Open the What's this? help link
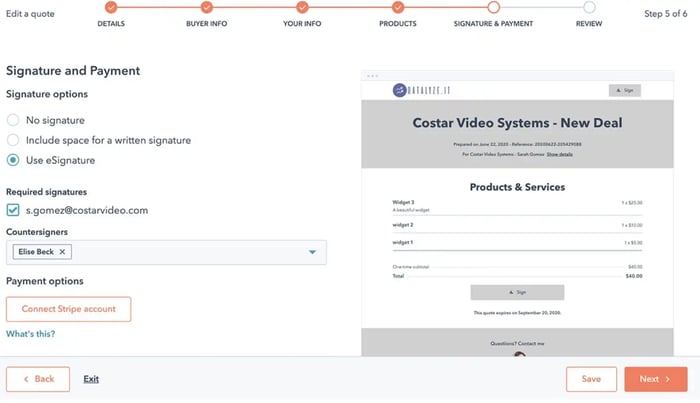This screenshot has height=403, width=700. tap(30, 333)
